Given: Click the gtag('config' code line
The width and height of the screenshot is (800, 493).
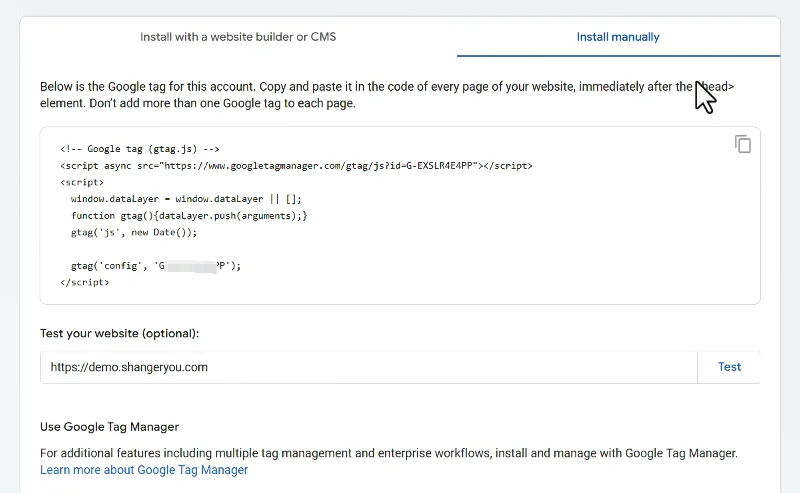Looking at the screenshot, I should [x=156, y=266].
